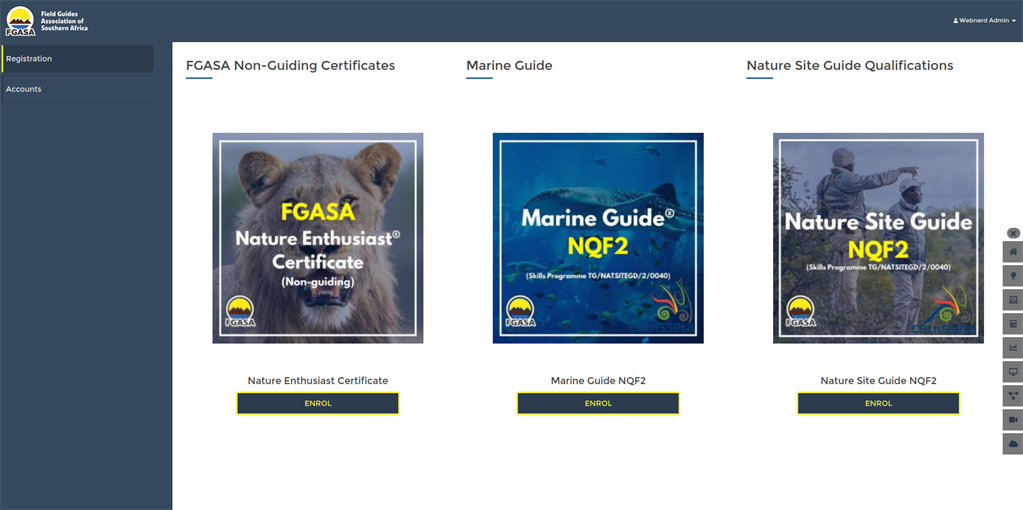Select Registration in the sidebar
Image resolution: width=1023 pixels, height=510 pixels.
pos(78,59)
